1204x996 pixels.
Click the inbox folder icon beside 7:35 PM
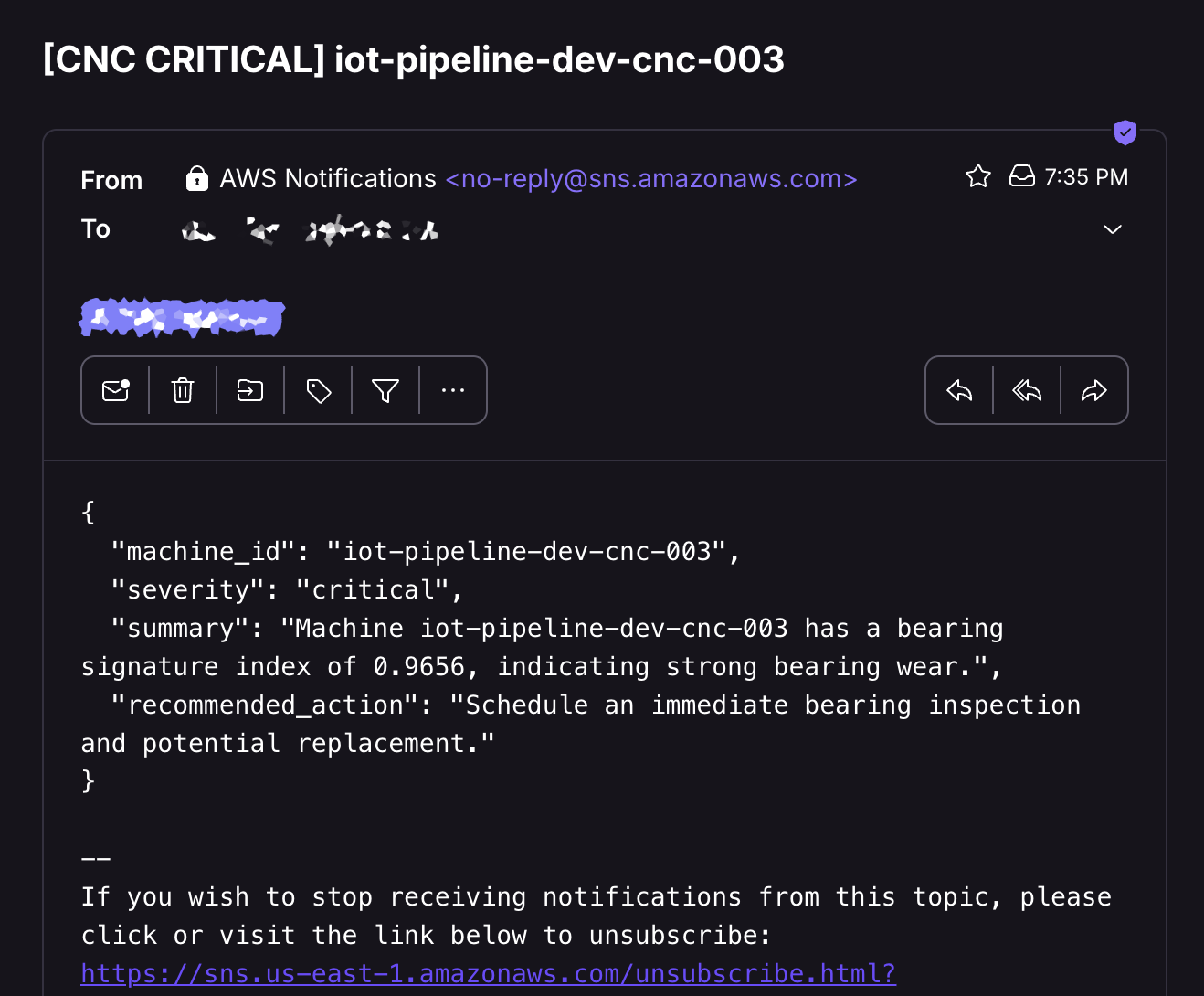1021,176
